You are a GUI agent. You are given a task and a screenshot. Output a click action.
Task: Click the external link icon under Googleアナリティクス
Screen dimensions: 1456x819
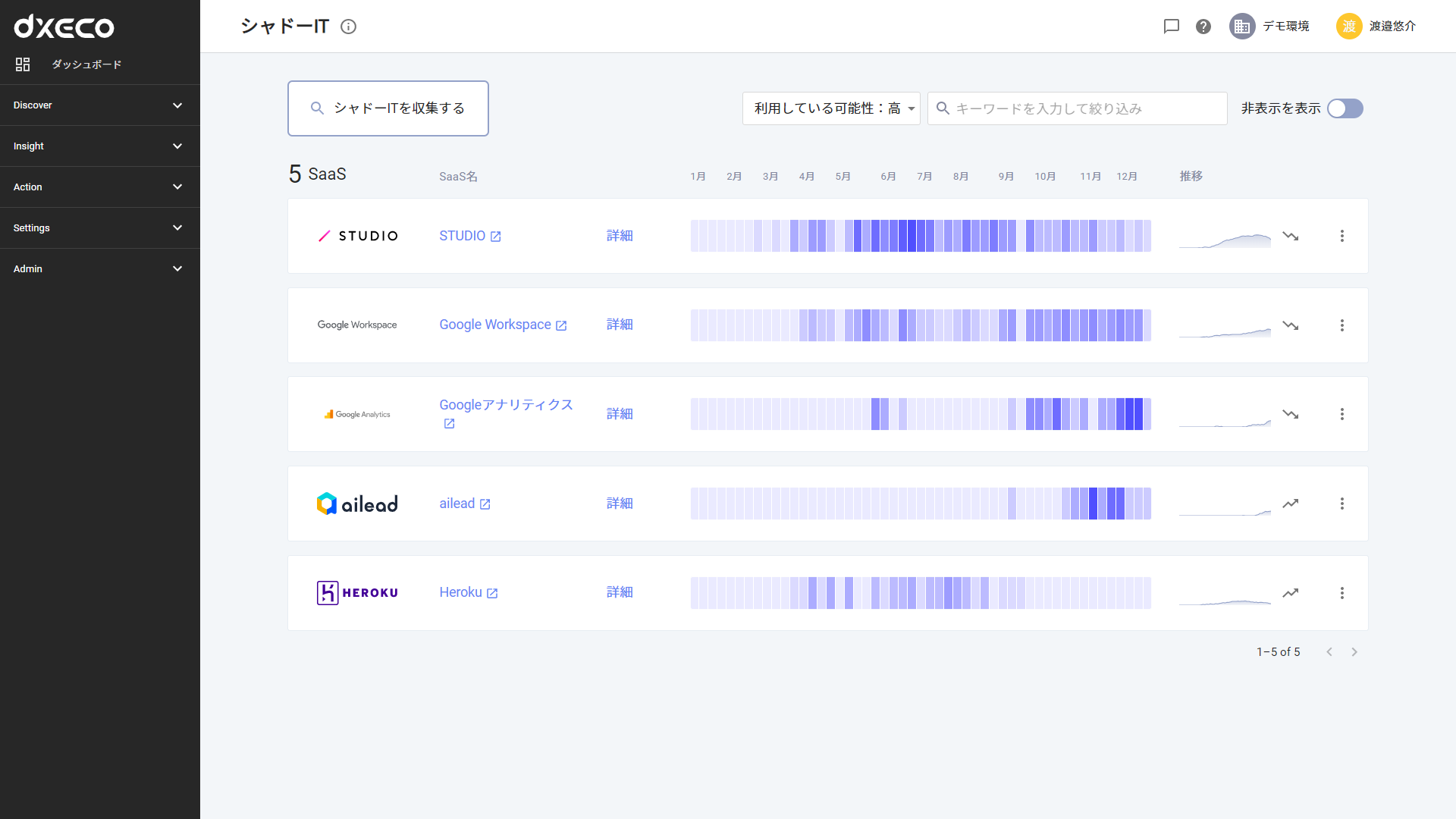click(449, 424)
